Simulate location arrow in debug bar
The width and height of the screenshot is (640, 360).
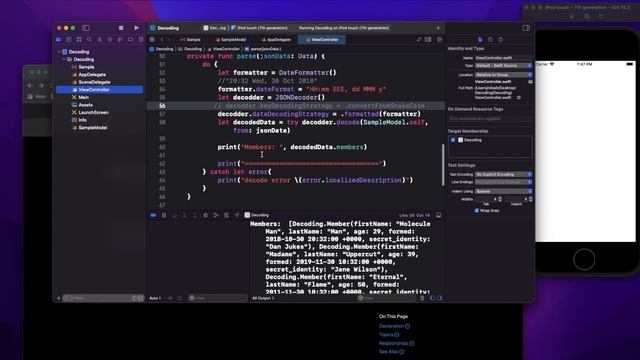237,215
